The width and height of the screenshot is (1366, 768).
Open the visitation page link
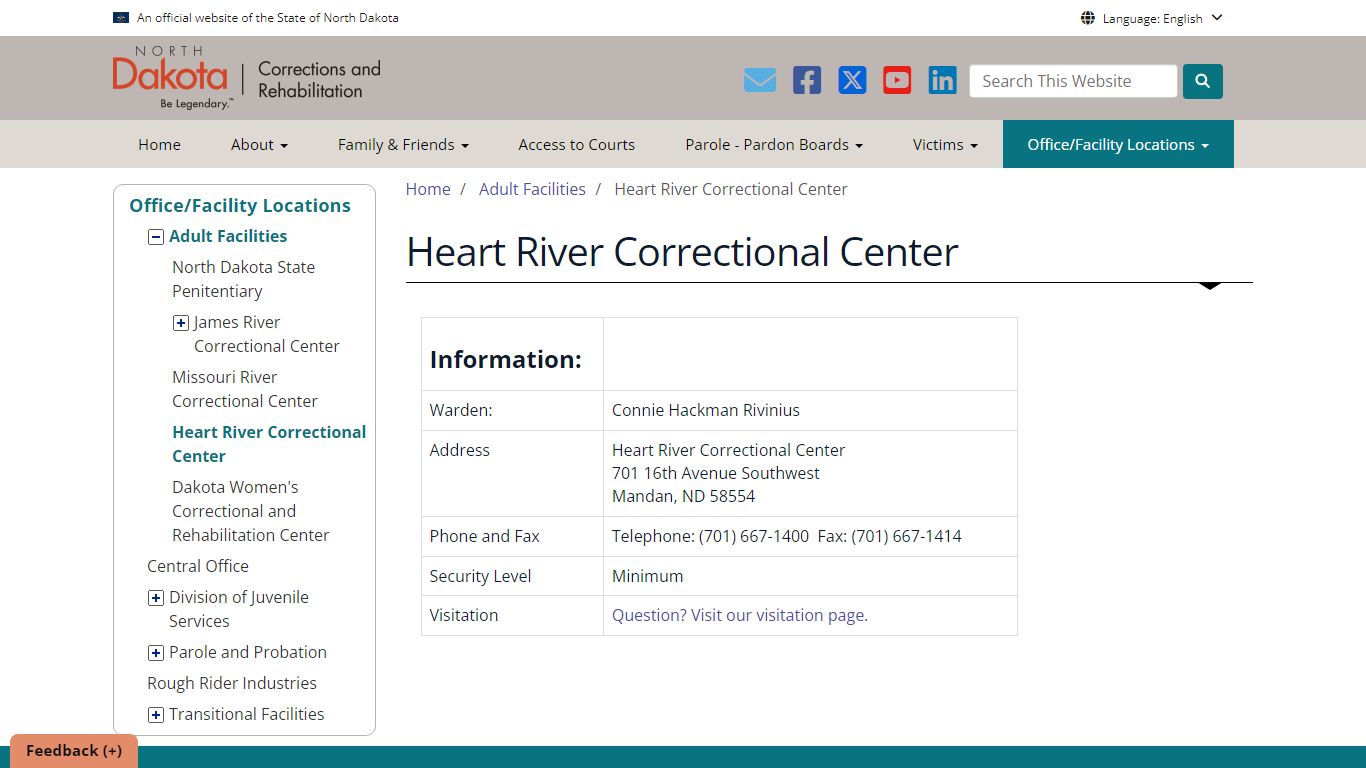(x=740, y=615)
